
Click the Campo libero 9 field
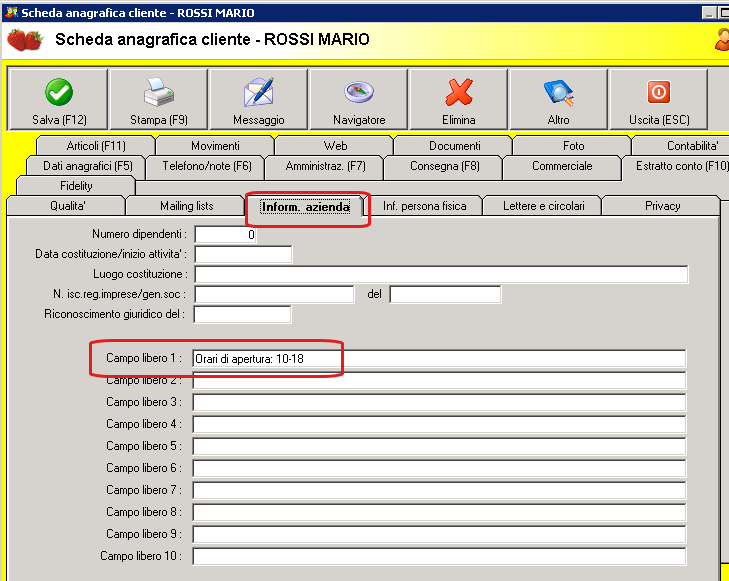click(x=439, y=534)
